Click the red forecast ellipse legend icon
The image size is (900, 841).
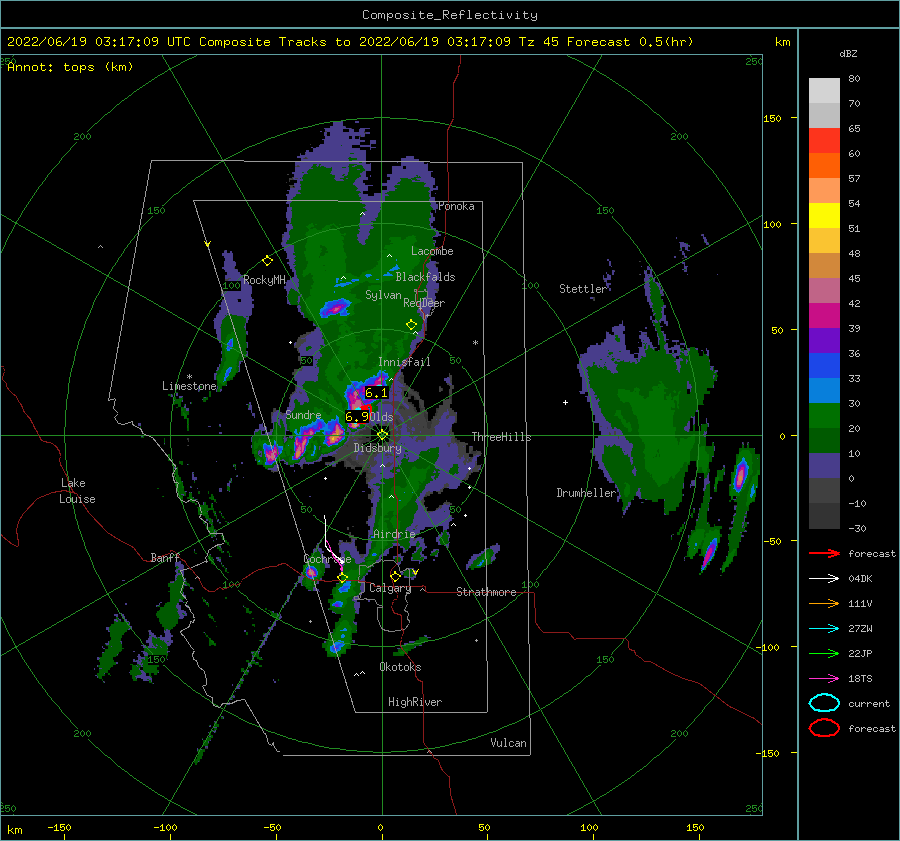(824, 728)
